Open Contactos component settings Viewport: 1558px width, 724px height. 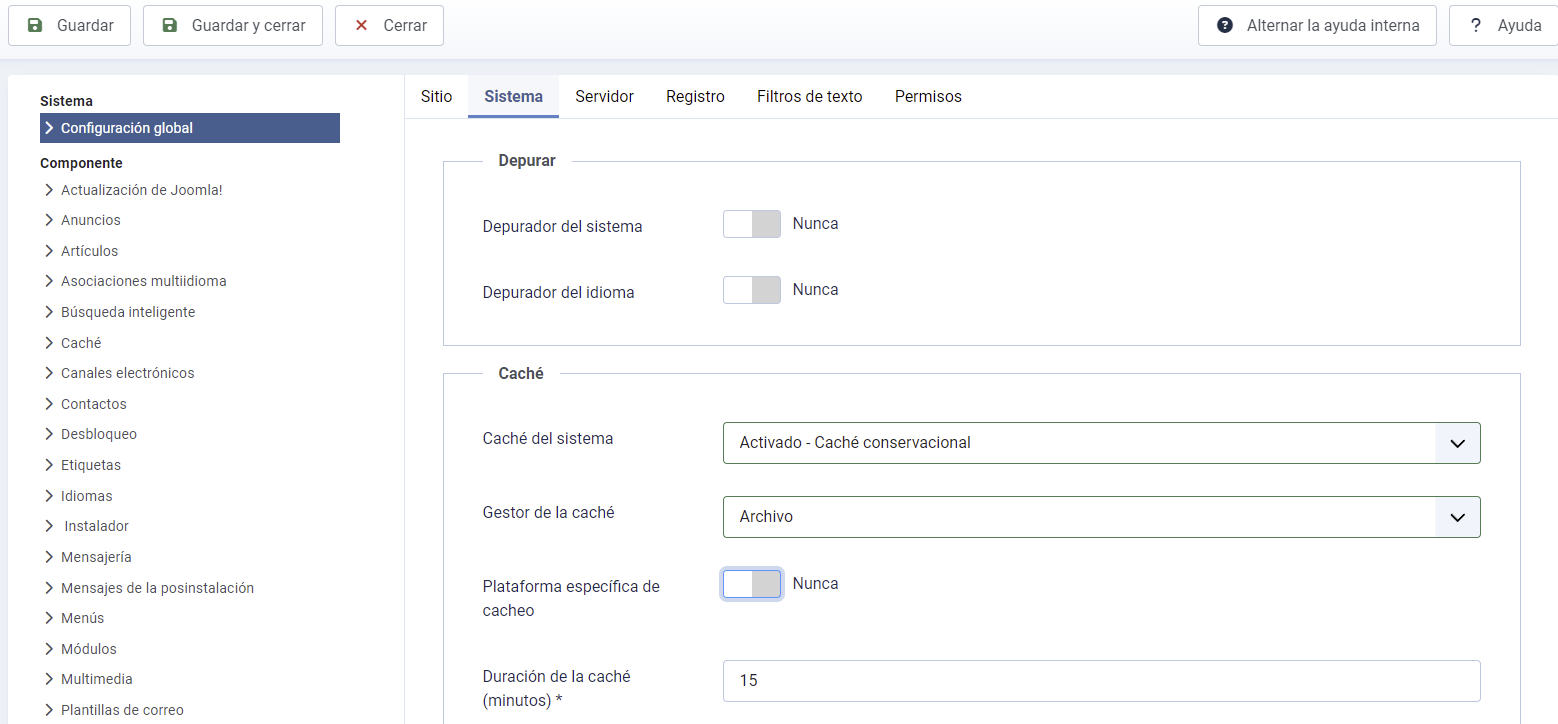coord(93,404)
